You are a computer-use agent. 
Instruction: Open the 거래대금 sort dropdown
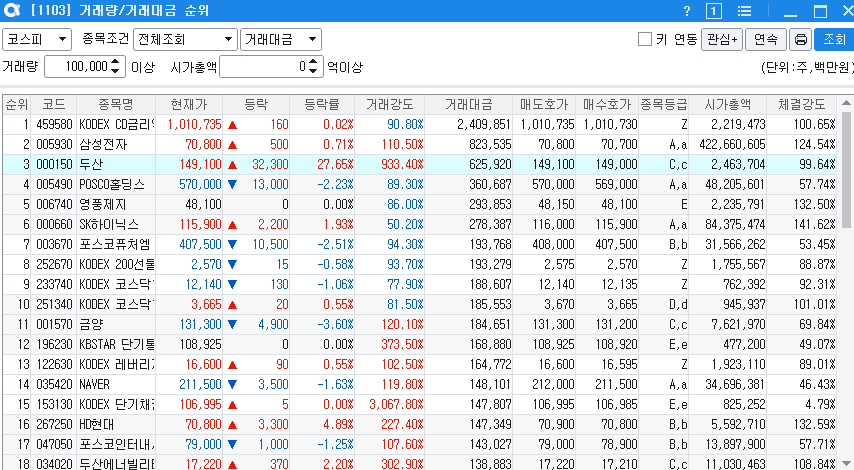point(281,39)
